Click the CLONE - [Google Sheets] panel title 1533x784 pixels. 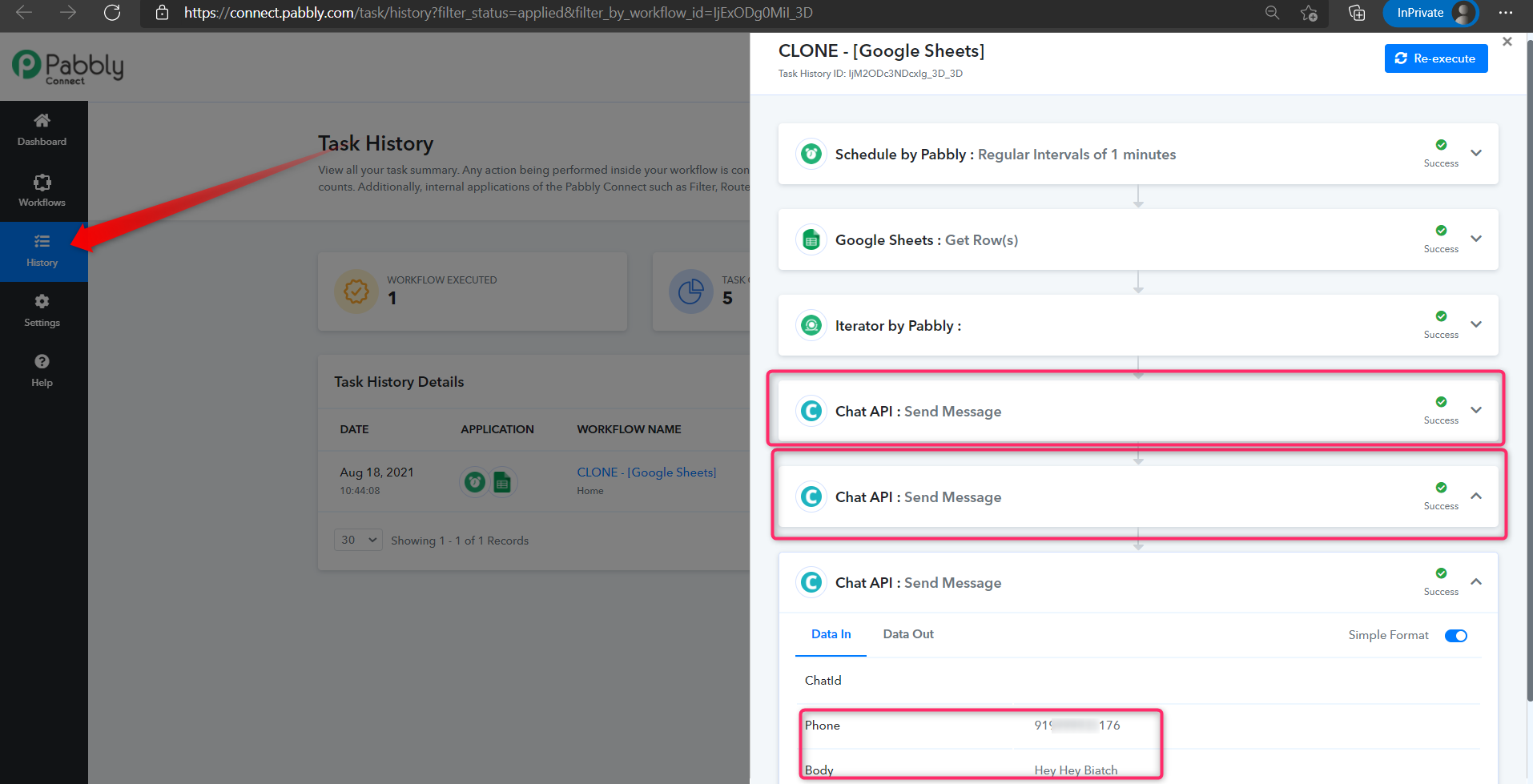click(x=881, y=50)
